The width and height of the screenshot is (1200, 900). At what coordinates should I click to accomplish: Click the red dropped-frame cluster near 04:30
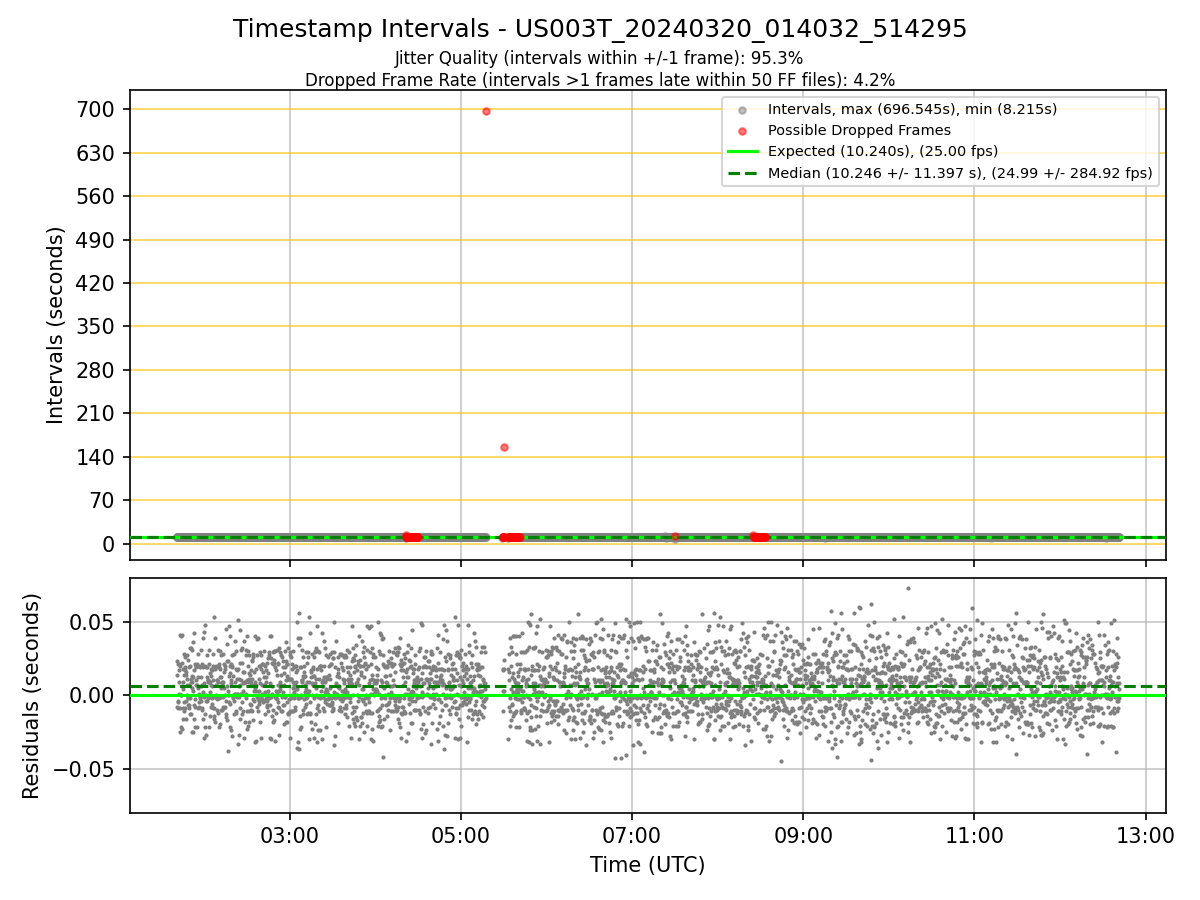412,537
